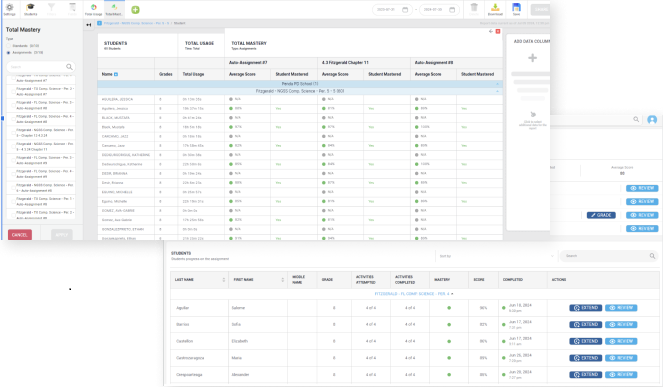This screenshot has height=387, width=663.
Task: Check Fitzgerald NGSS Comp. Science Chapter 12 4.3.24
Action: tap(13, 133)
